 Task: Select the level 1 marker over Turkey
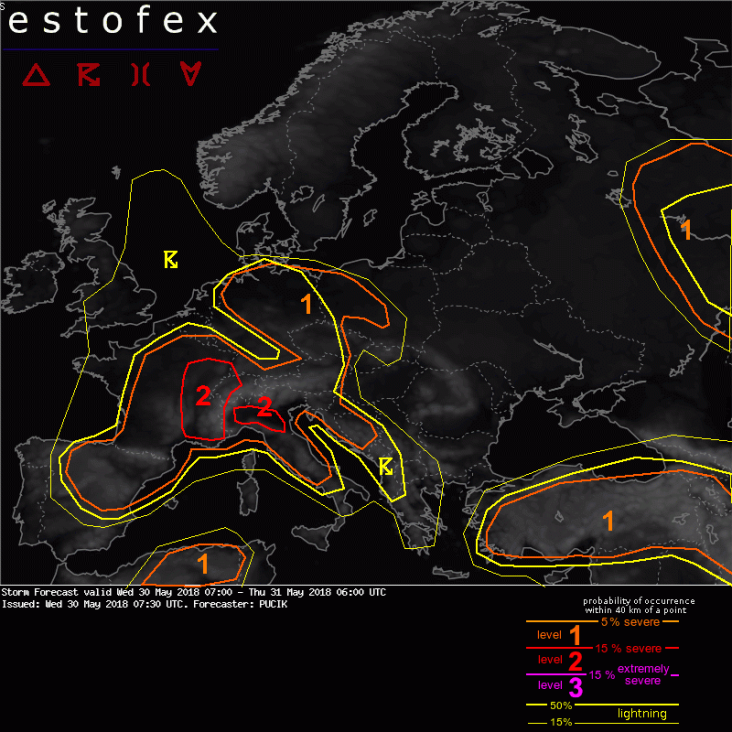click(x=608, y=520)
